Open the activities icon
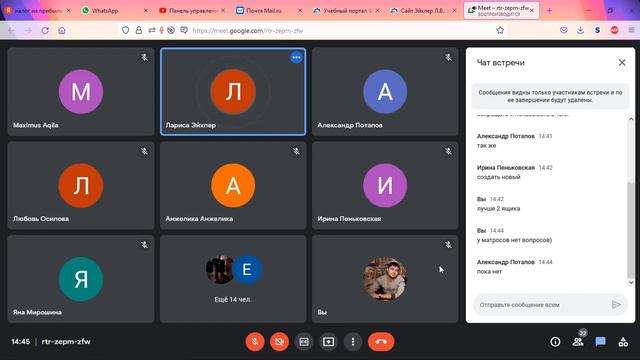The width and height of the screenshot is (640, 360). [623, 342]
